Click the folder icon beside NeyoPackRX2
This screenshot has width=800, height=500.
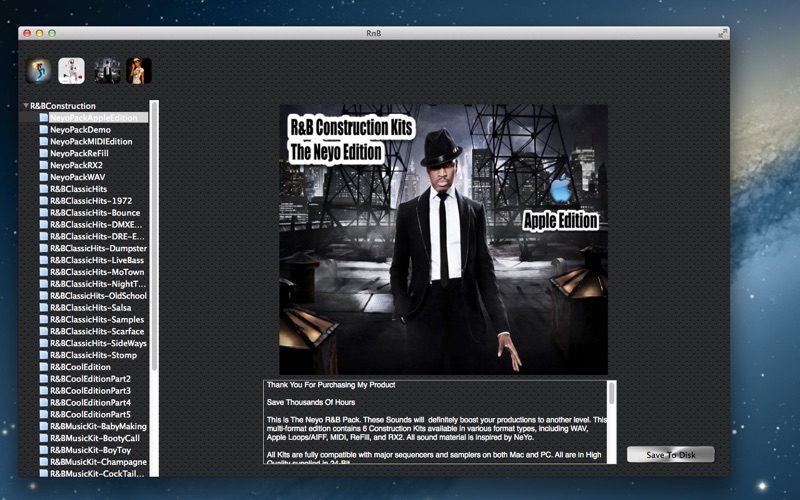coord(44,165)
